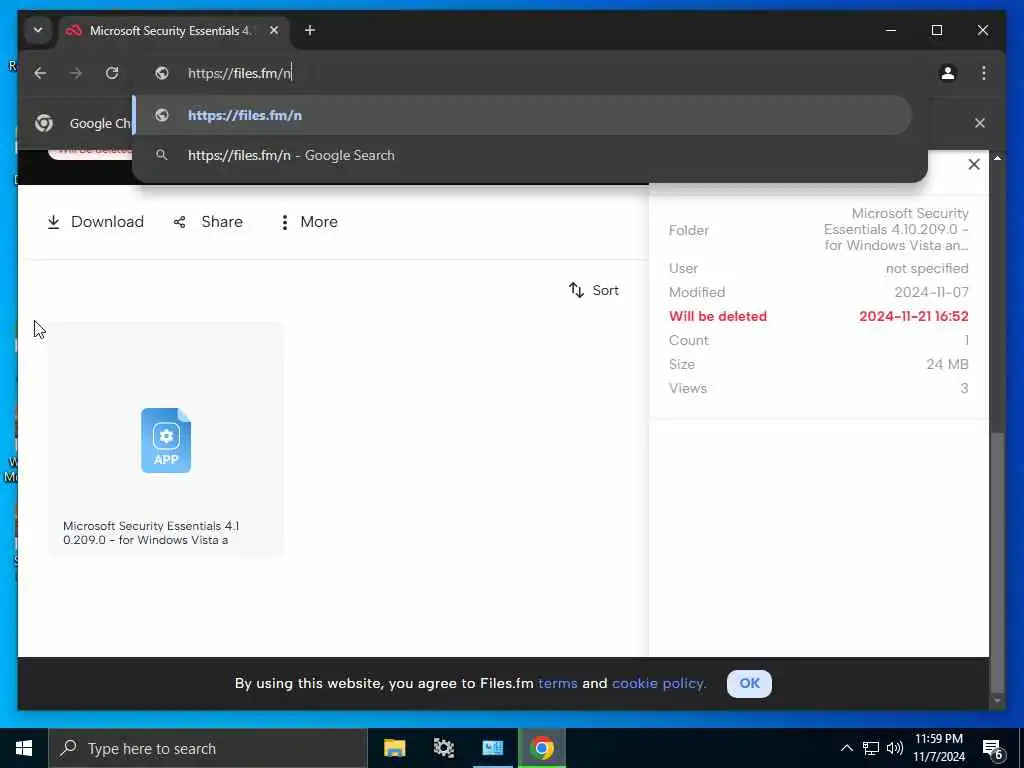Open Chrome's three-dot menu
The height and width of the screenshot is (768, 1024).
pyautogui.click(x=984, y=73)
